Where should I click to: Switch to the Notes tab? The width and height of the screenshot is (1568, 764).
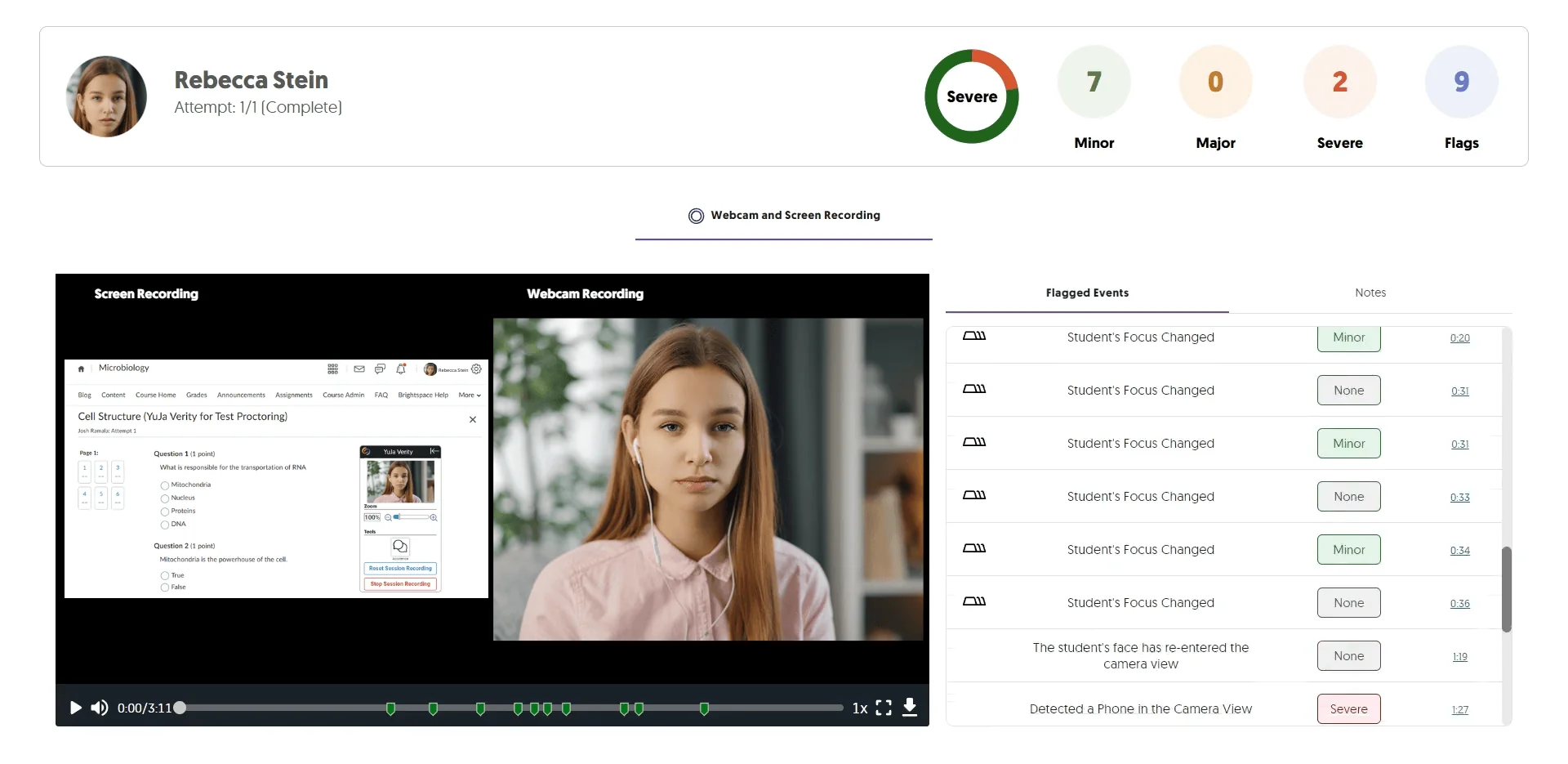(x=1370, y=293)
